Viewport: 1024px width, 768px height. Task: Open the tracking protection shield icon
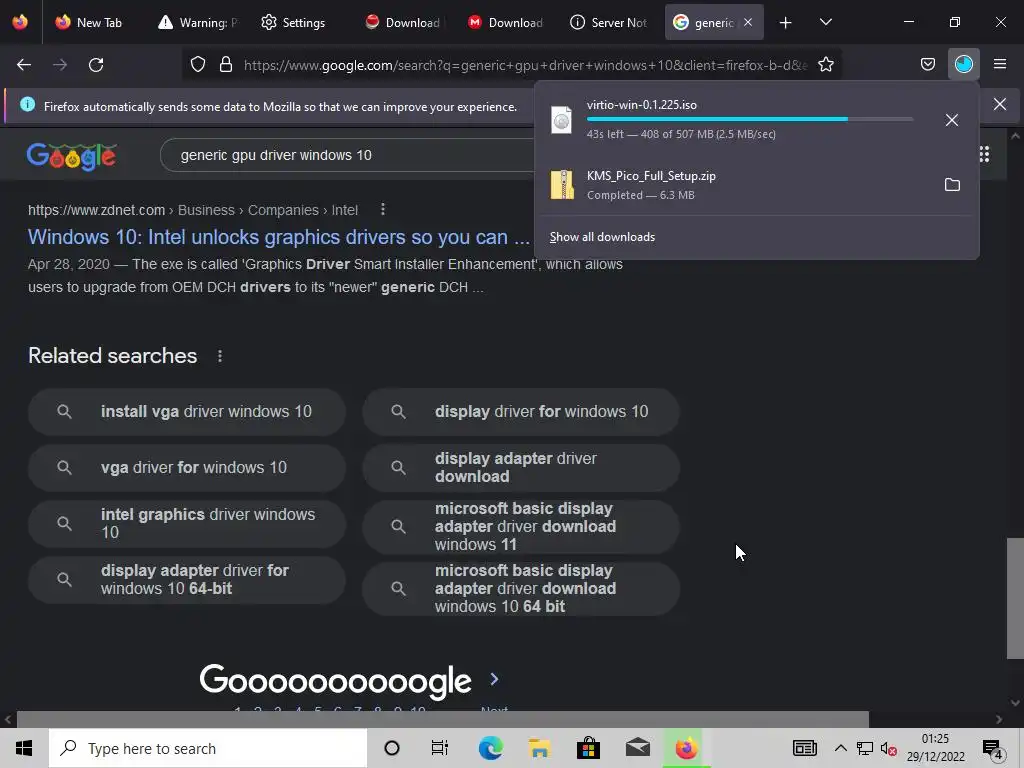[198, 65]
